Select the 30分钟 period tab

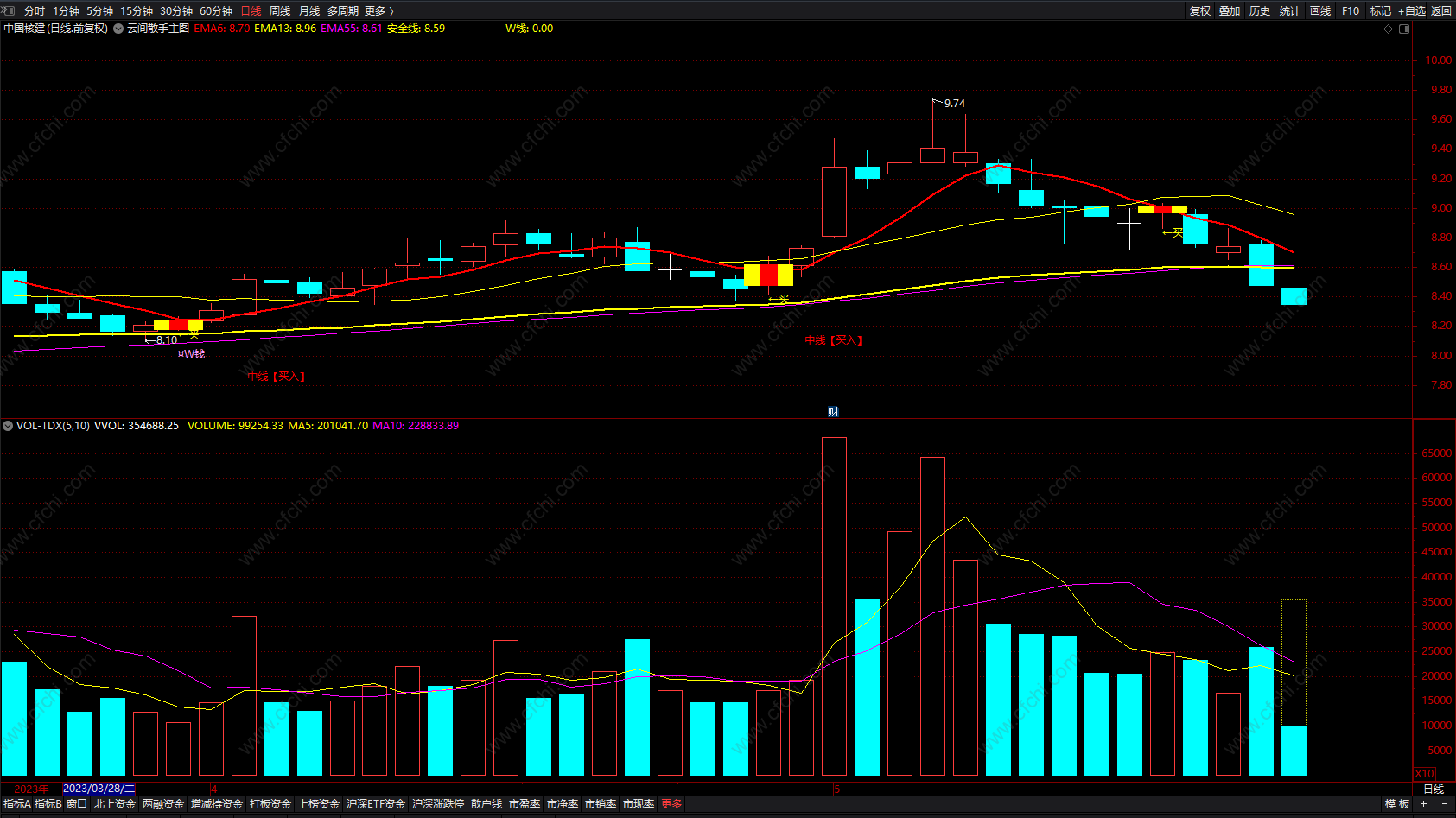(176, 11)
